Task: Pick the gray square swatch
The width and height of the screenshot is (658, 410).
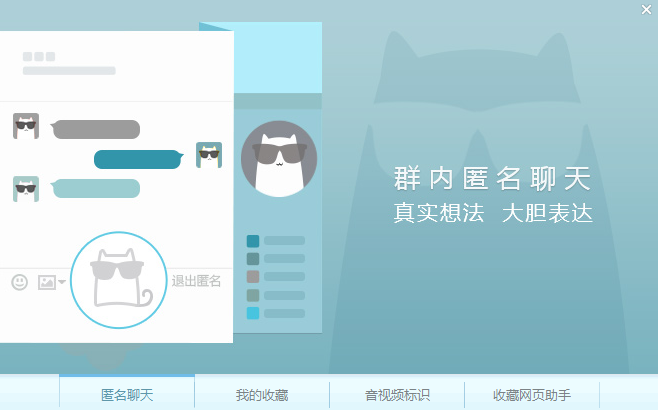Action: [x=253, y=277]
